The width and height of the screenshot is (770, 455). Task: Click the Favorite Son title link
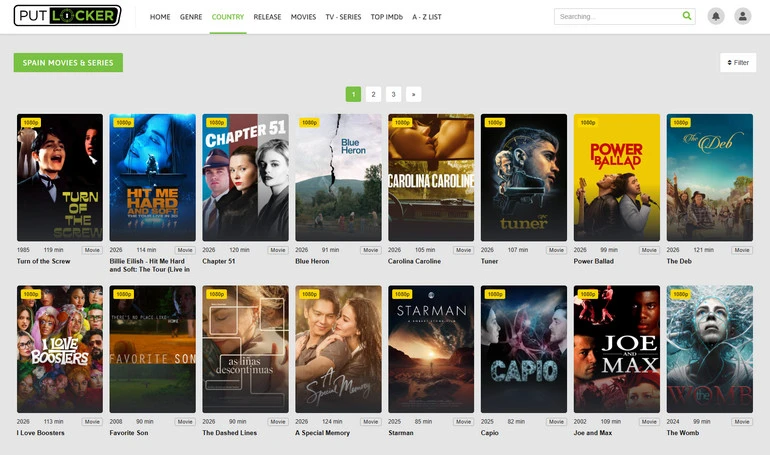pyautogui.click(x=129, y=433)
